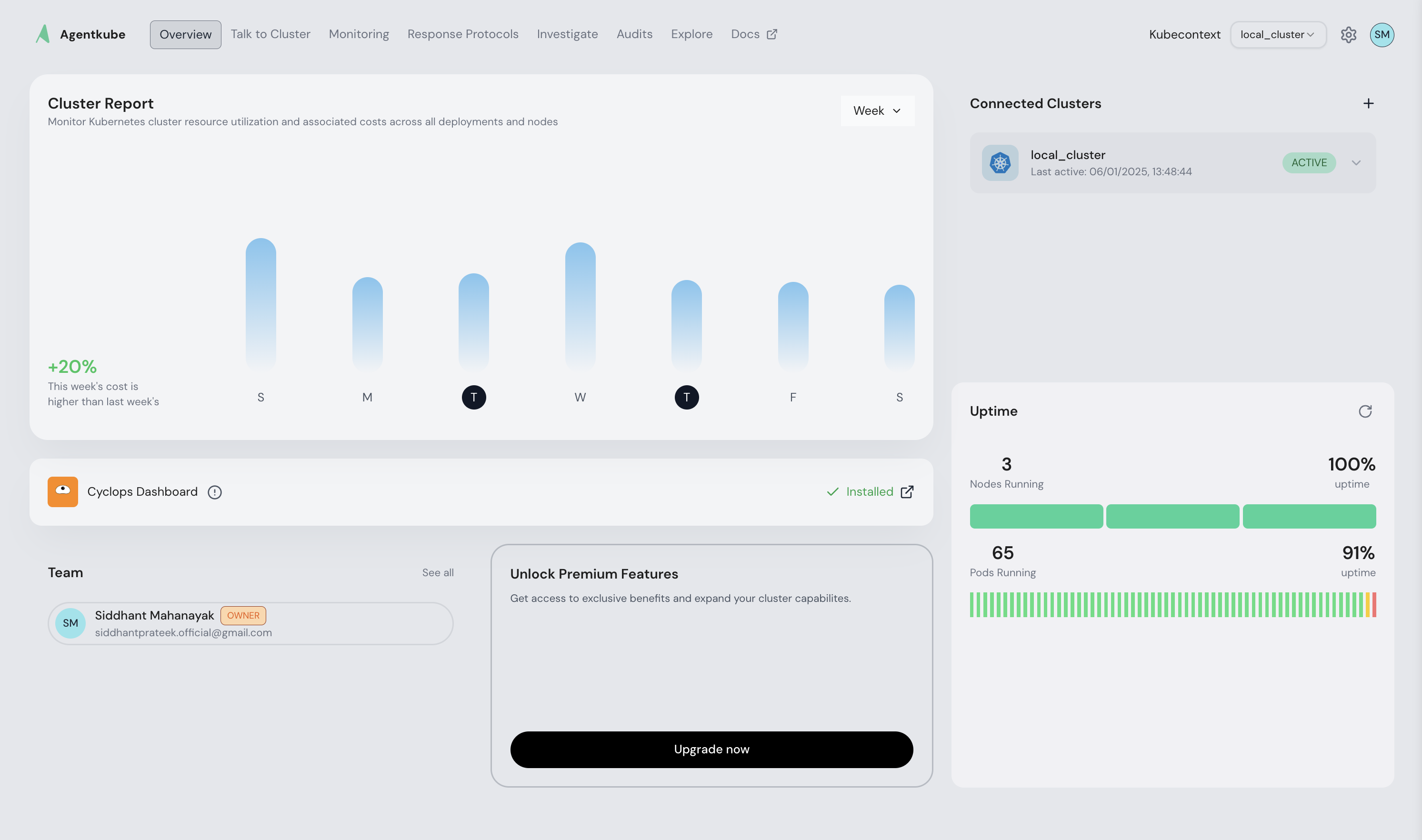
Task: Add a cluster with the plus icon
Action: 1368,104
